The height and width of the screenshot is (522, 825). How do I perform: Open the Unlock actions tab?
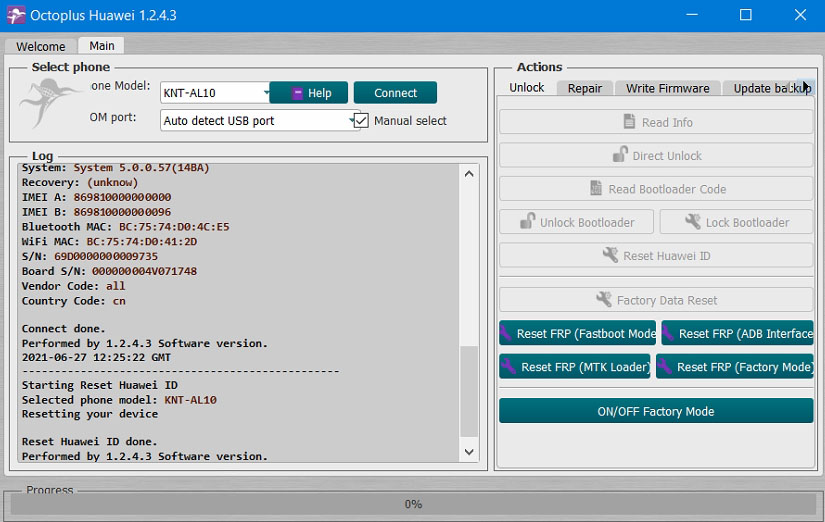(527, 87)
